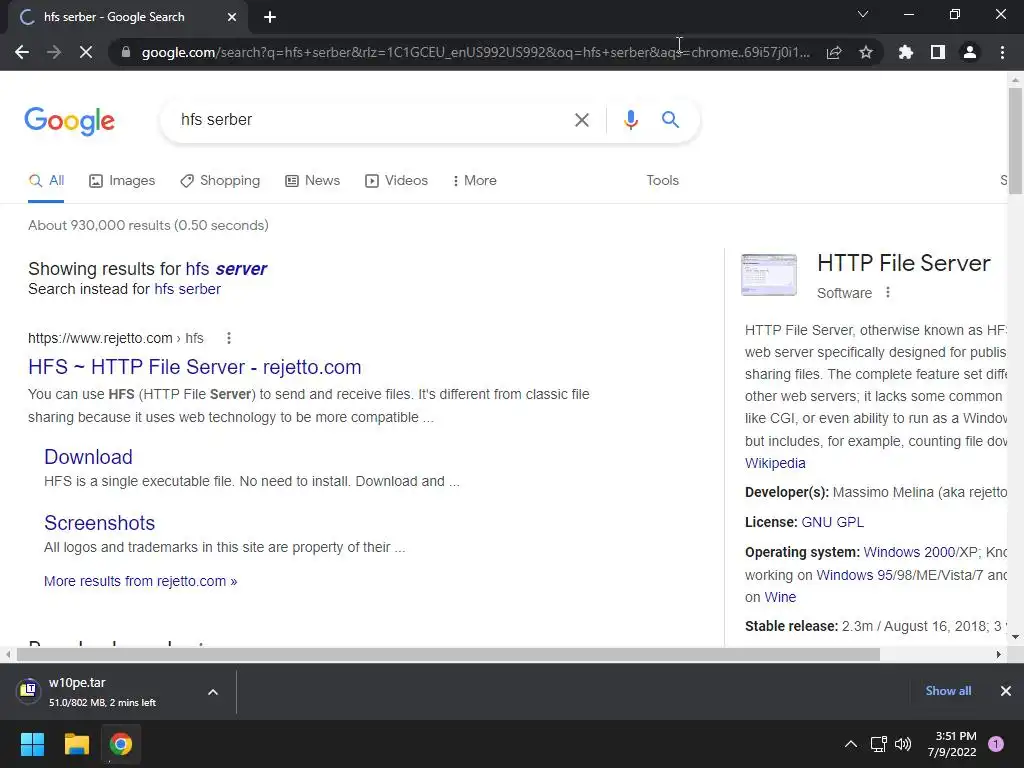
Task: Close the downloads bar
Action: [x=1006, y=691]
